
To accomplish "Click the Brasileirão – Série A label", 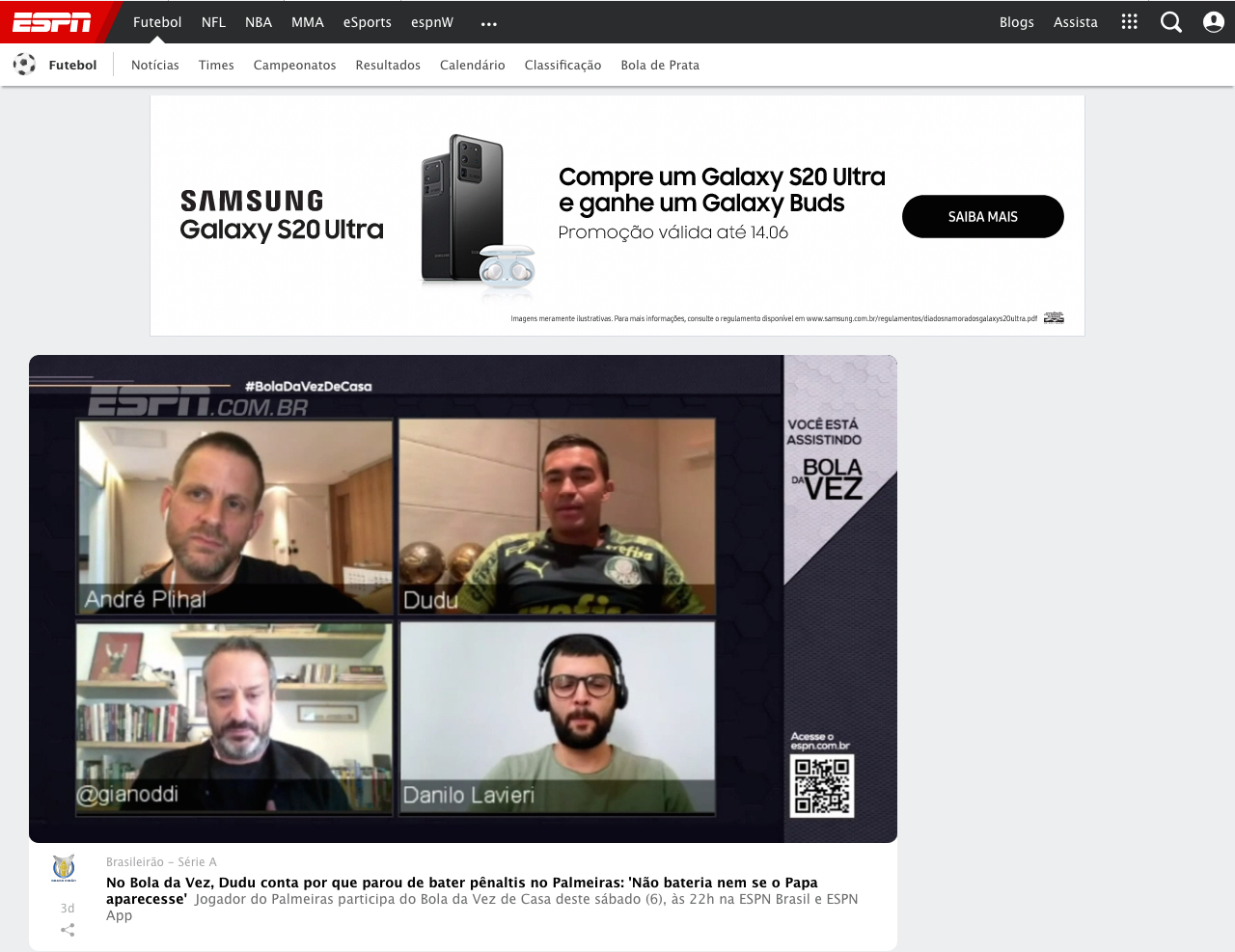I will point(161,862).
